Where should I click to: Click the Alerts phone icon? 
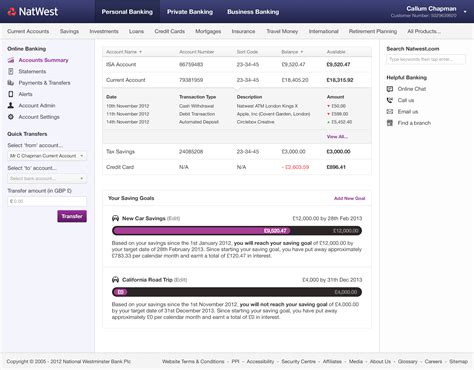[11, 94]
